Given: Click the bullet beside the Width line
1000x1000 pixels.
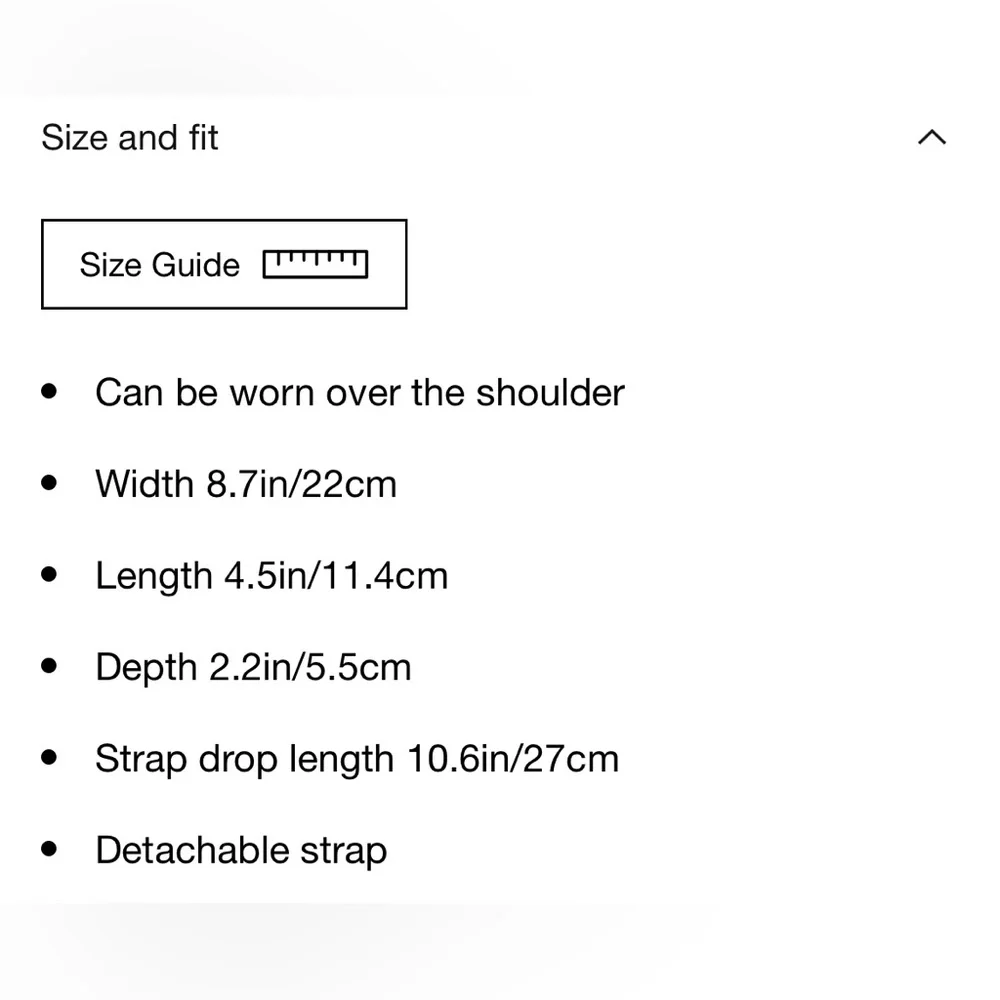Looking at the screenshot, I should coord(50,483).
